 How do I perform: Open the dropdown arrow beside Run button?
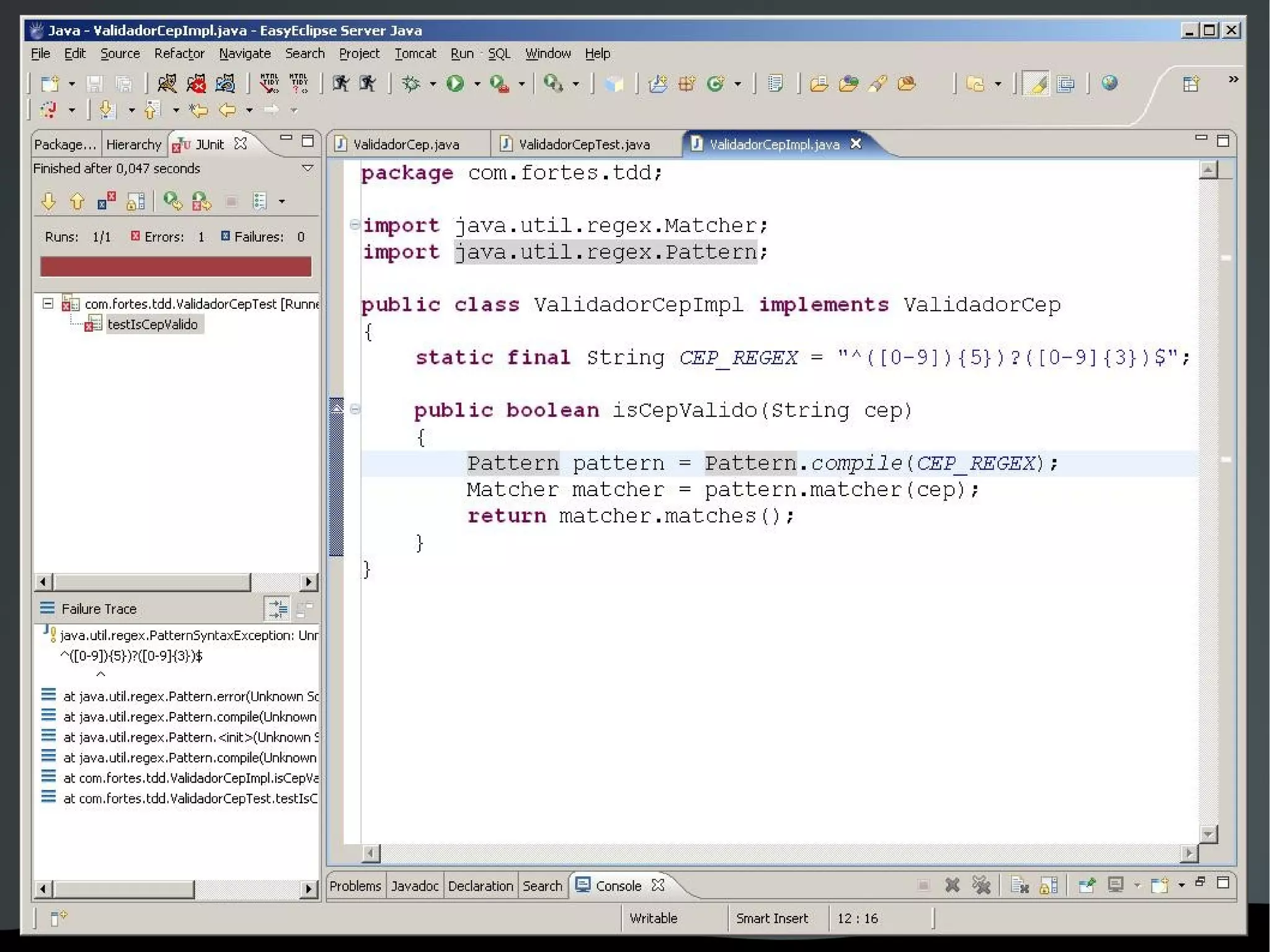coord(477,84)
